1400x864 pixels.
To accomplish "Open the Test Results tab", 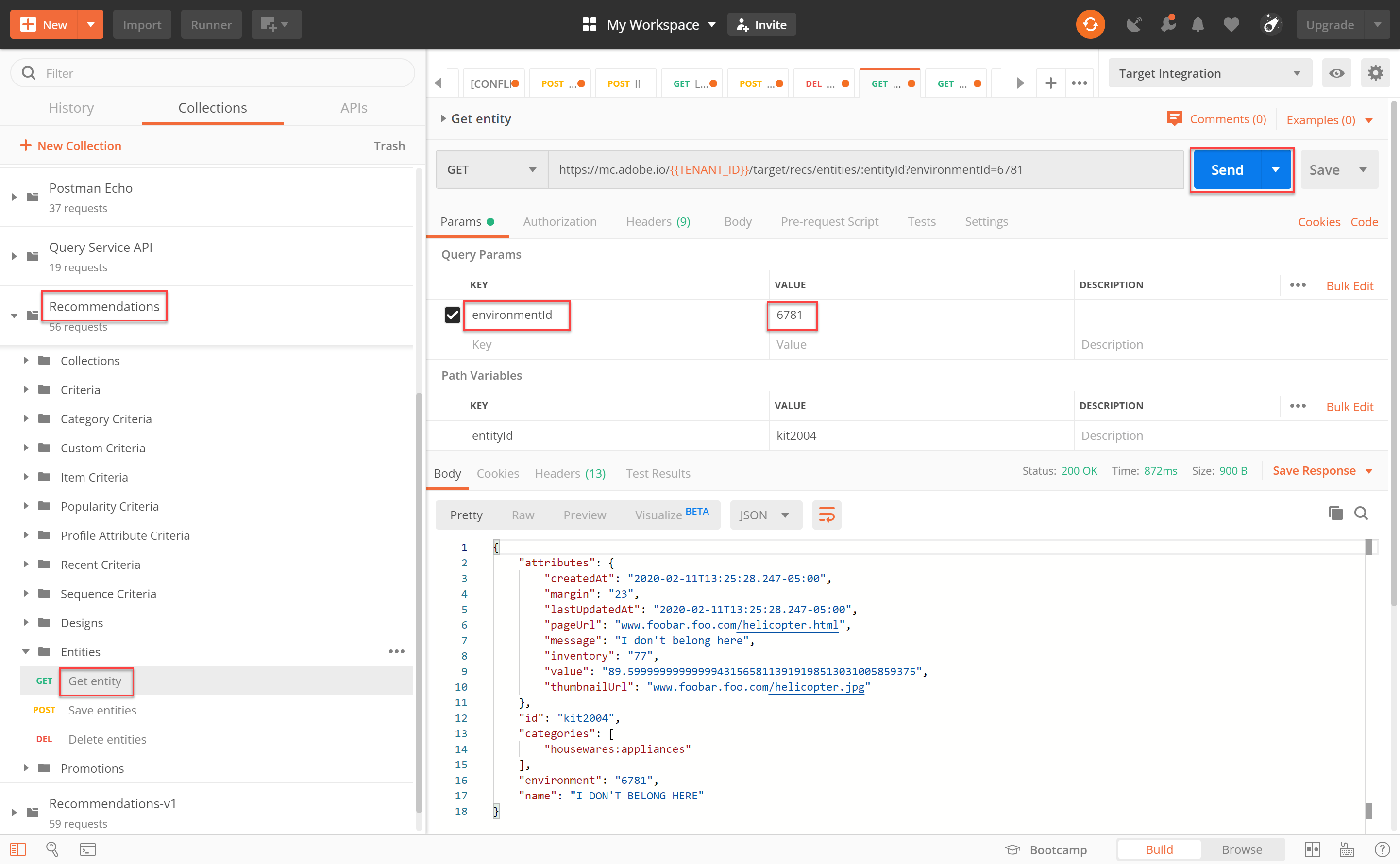I will coord(658,473).
